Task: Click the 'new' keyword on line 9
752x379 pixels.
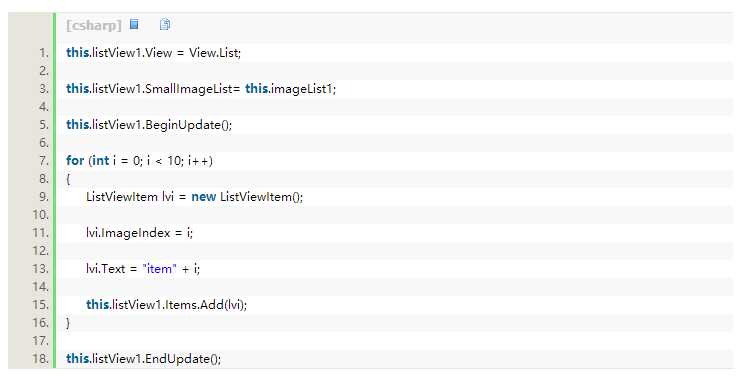Action: [x=204, y=196]
